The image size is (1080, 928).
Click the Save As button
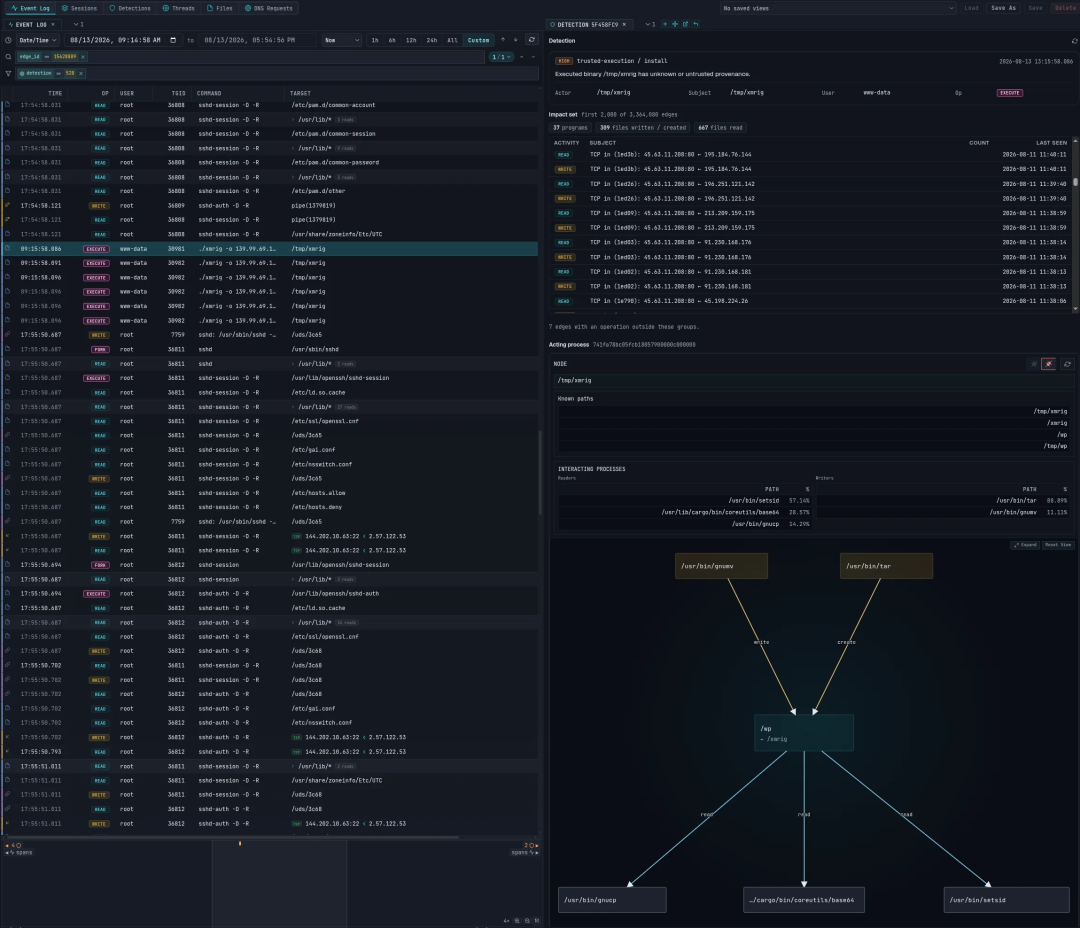click(x=1003, y=8)
